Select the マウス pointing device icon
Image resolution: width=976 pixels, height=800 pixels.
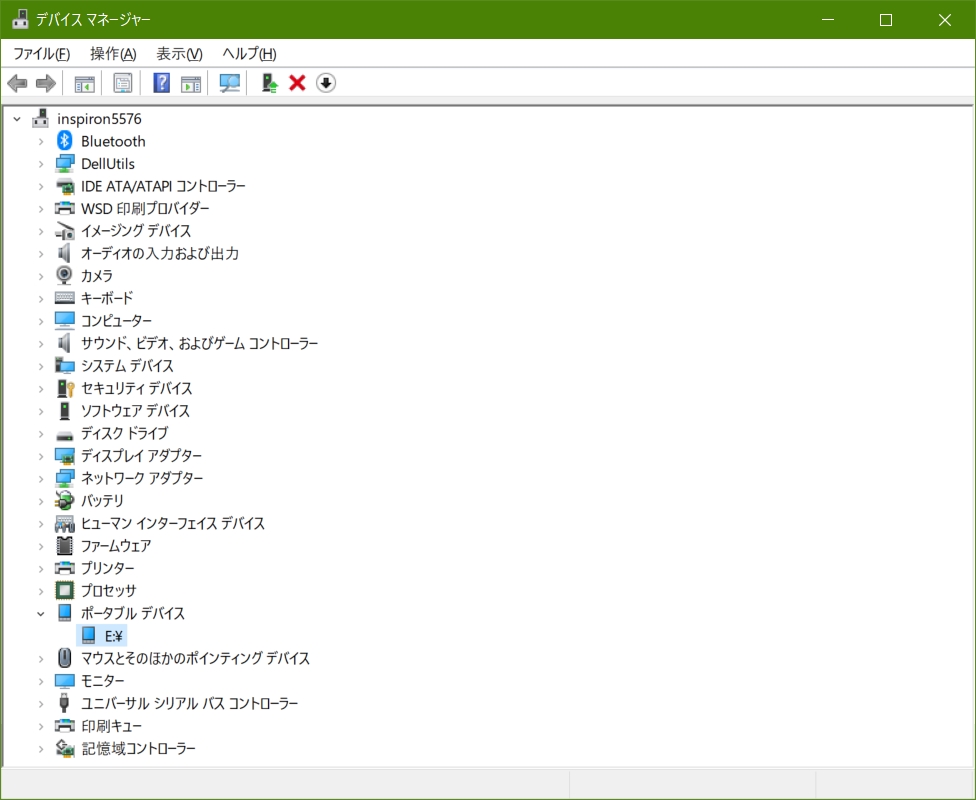pyautogui.click(x=65, y=657)
